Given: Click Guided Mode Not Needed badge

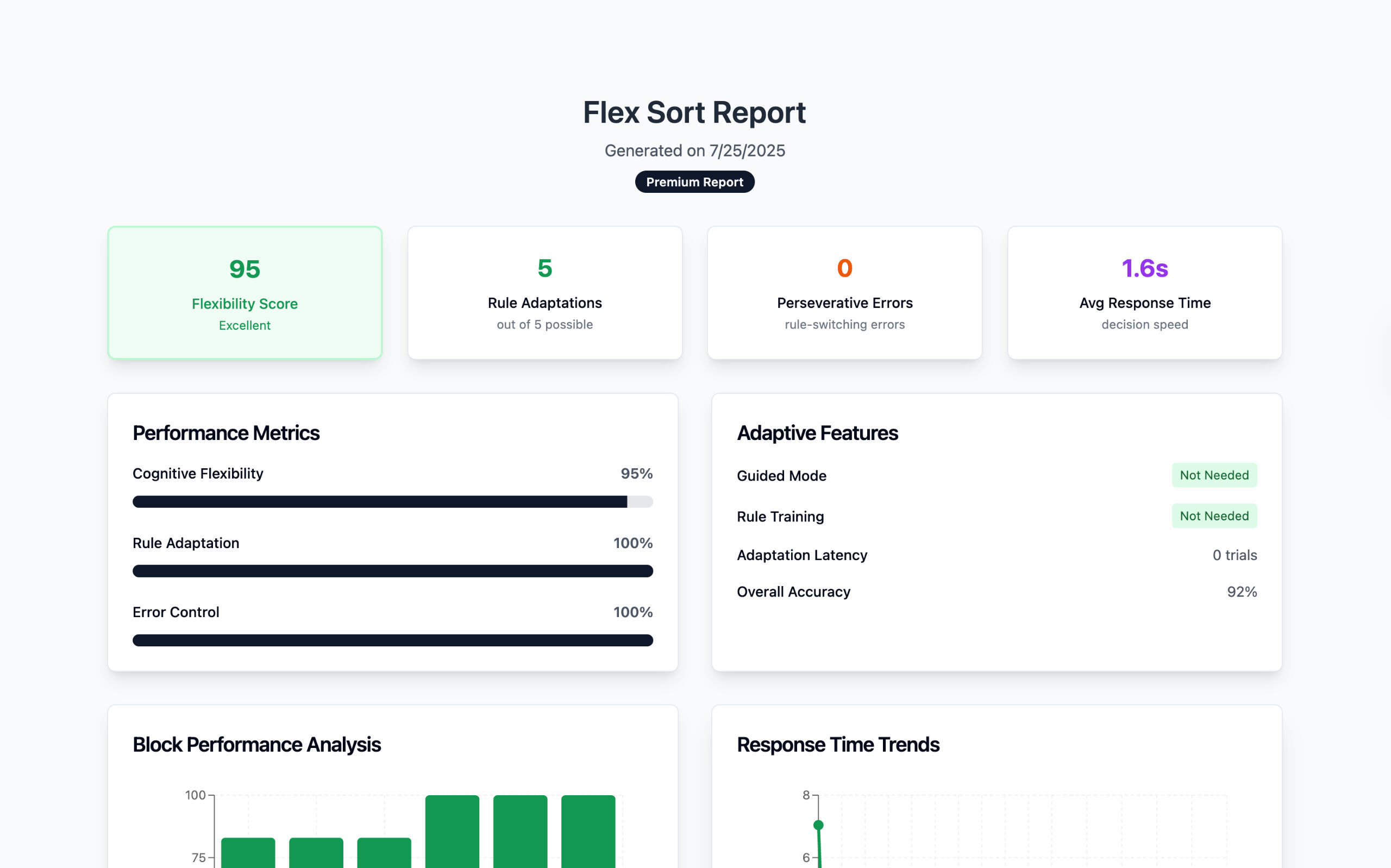Looking at the screenshot, I should coord(1214,475).
